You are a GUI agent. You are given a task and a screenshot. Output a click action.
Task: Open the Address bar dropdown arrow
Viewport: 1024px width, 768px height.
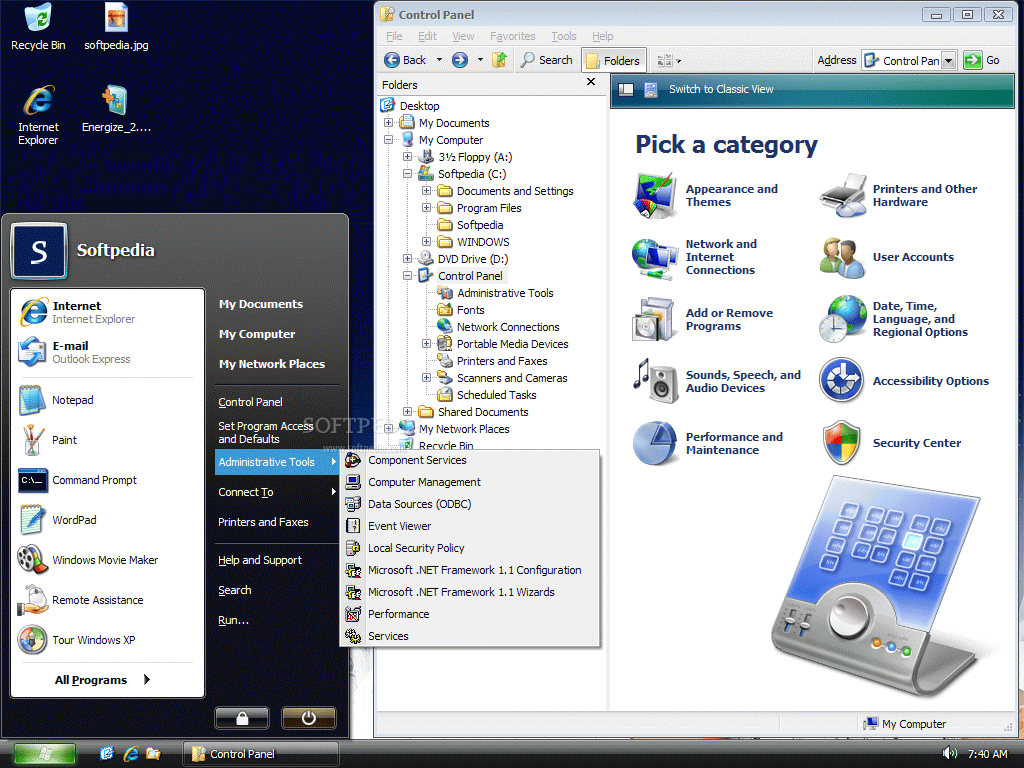tap(949, 60)
